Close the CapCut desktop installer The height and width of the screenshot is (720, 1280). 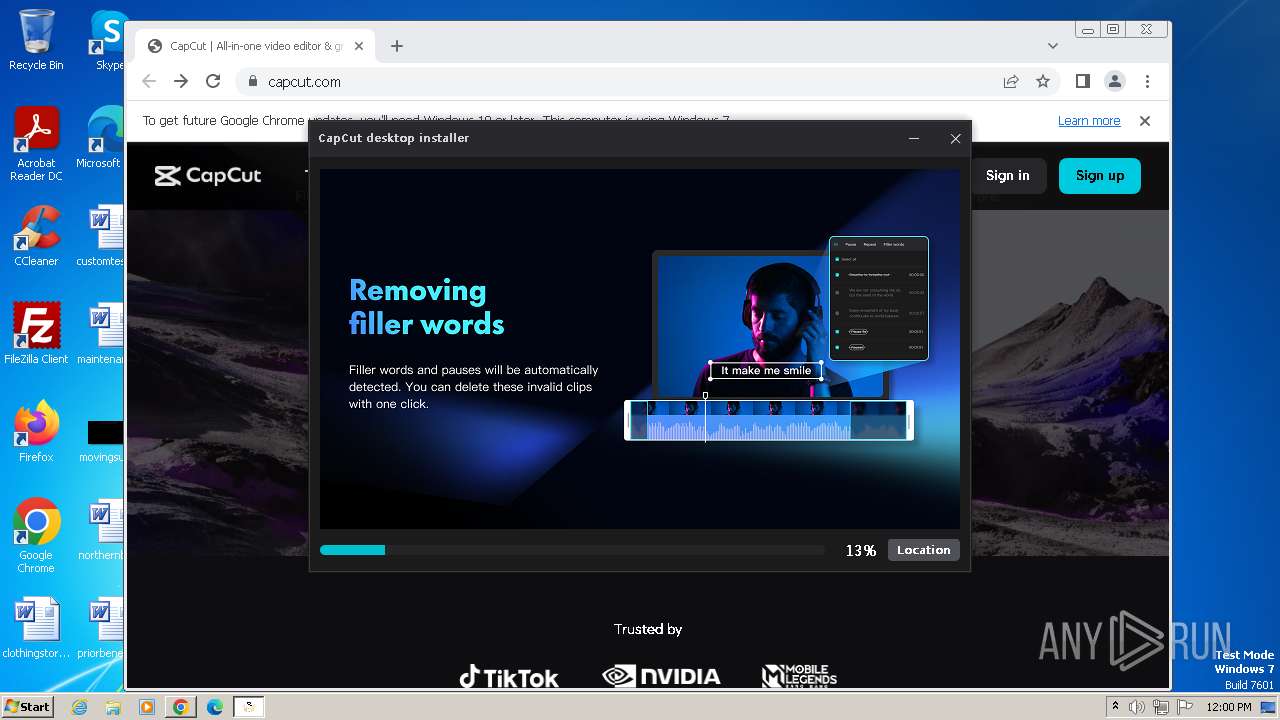[955, 139]
